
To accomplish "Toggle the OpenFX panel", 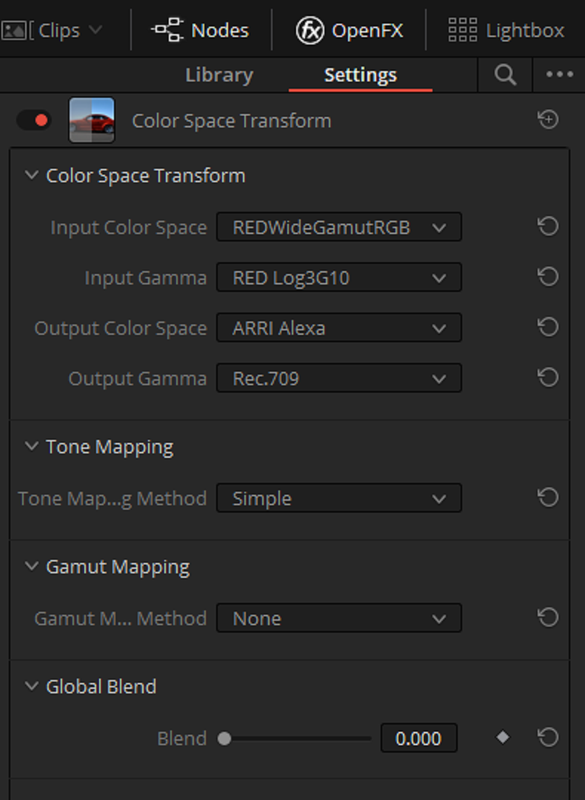I will pos(349,30).
